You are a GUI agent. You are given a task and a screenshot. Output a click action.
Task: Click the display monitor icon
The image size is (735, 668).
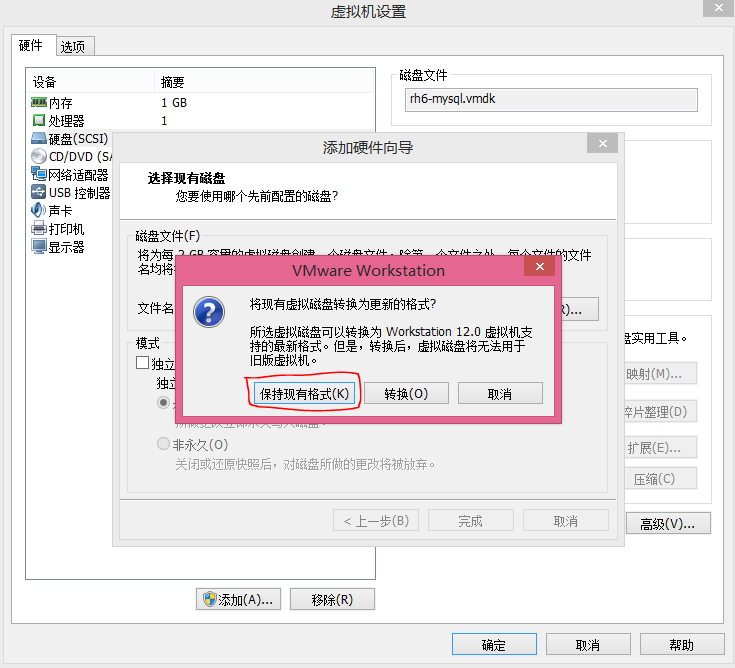click(39, 246)
